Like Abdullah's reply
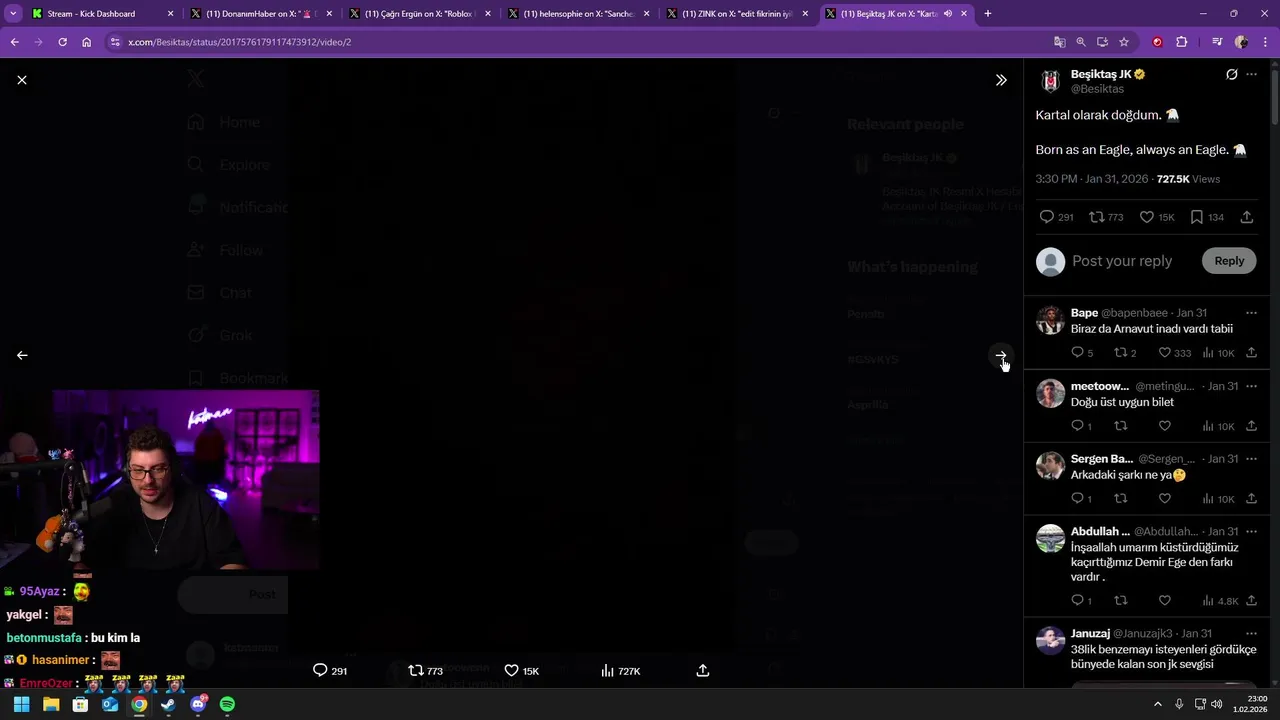Screen dimensions: 1280x720 1164,601
